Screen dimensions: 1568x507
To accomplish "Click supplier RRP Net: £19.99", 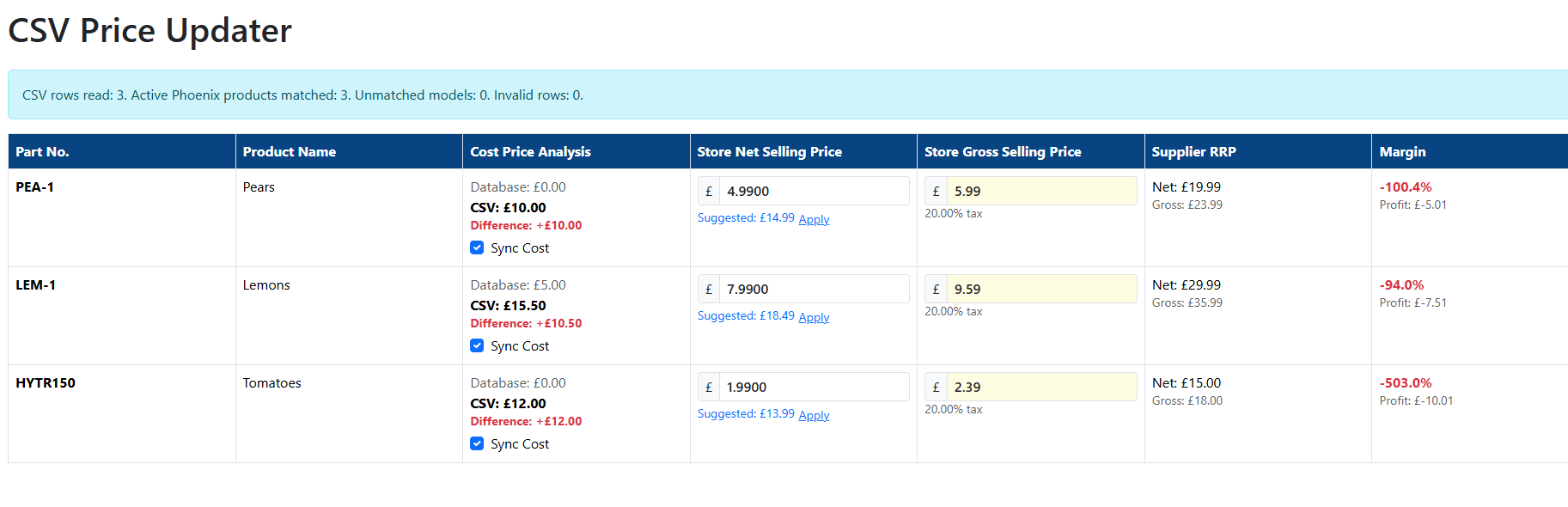I will pos(1187,186).
